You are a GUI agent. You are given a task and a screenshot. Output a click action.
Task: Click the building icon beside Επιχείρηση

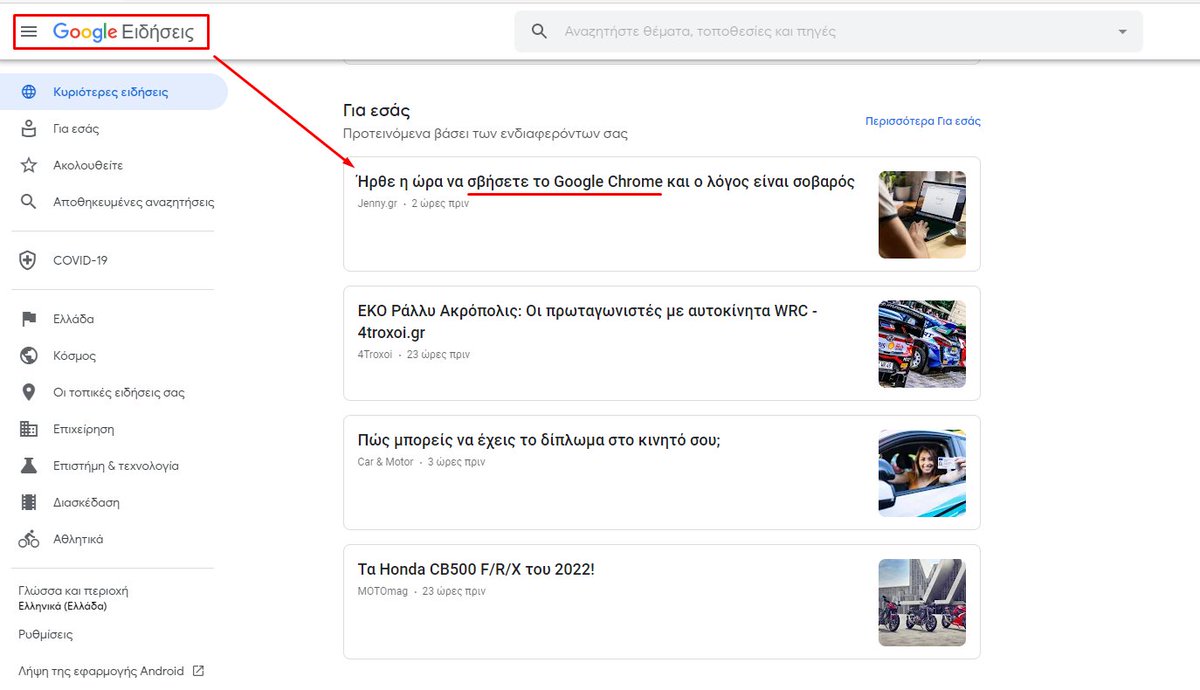click(29, 429)
